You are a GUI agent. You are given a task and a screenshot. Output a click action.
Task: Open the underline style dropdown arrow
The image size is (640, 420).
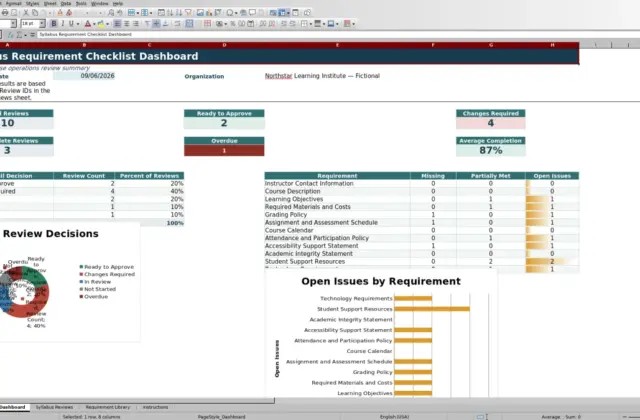pos(78,24)
